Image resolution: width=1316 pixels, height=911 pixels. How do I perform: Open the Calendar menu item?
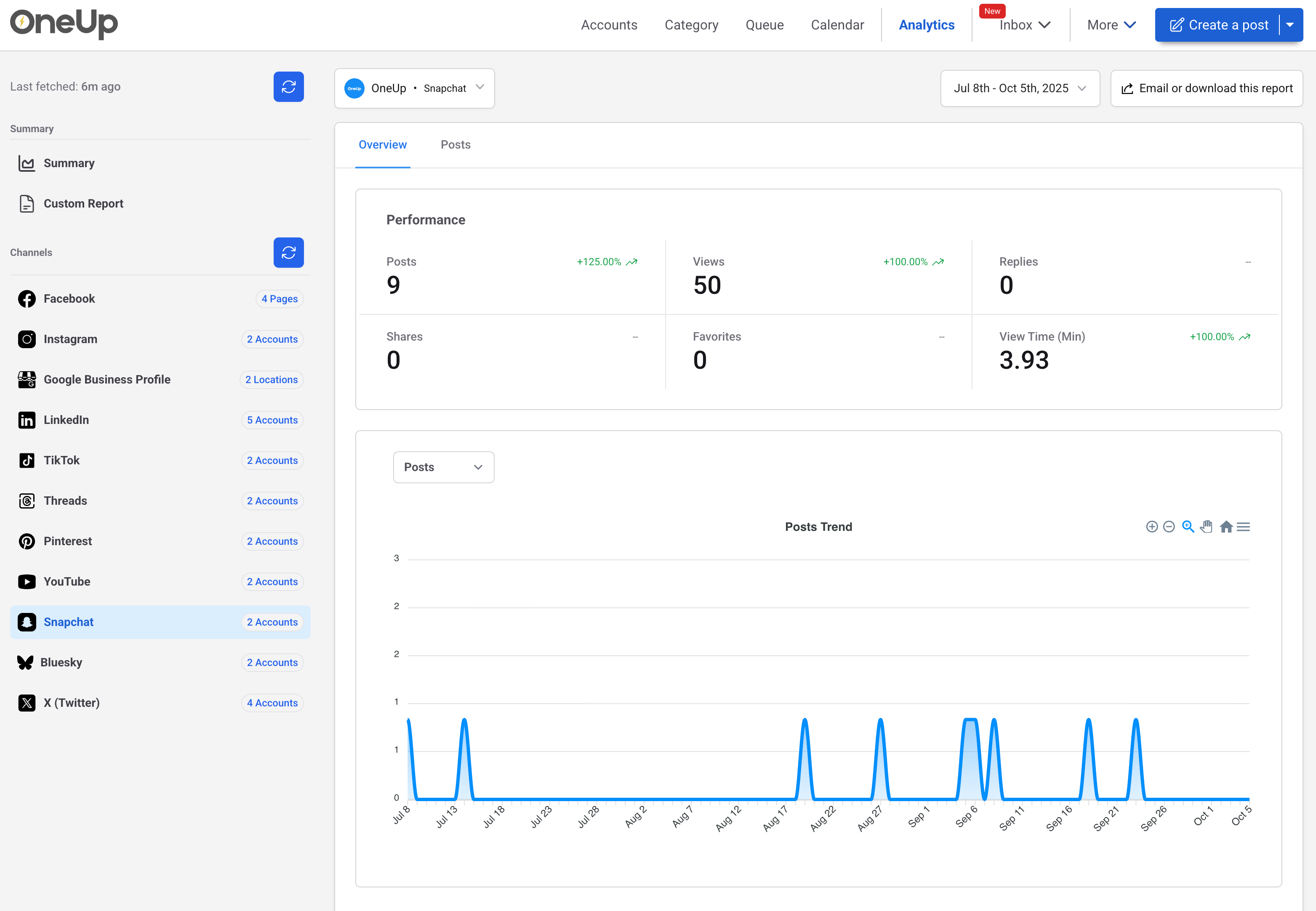837,25
